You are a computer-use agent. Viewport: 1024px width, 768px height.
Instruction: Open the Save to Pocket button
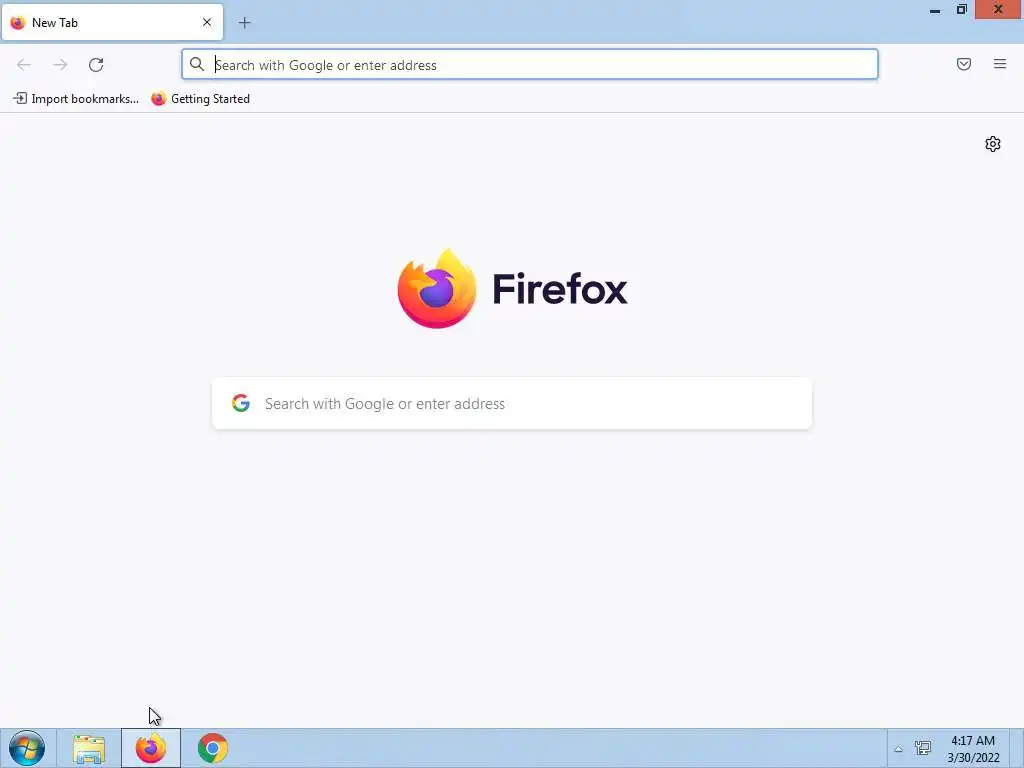963,64
